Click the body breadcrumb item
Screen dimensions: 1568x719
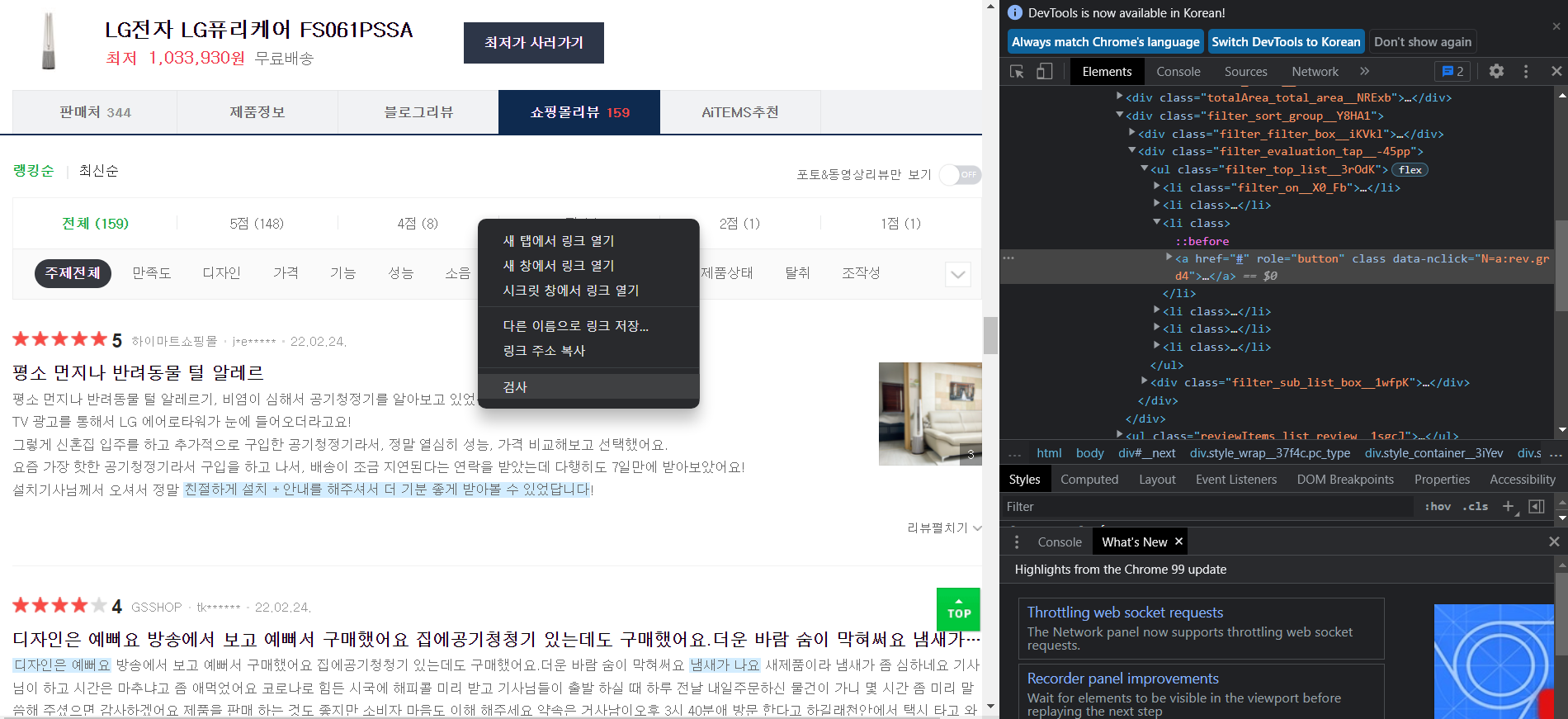[1089, 452]
